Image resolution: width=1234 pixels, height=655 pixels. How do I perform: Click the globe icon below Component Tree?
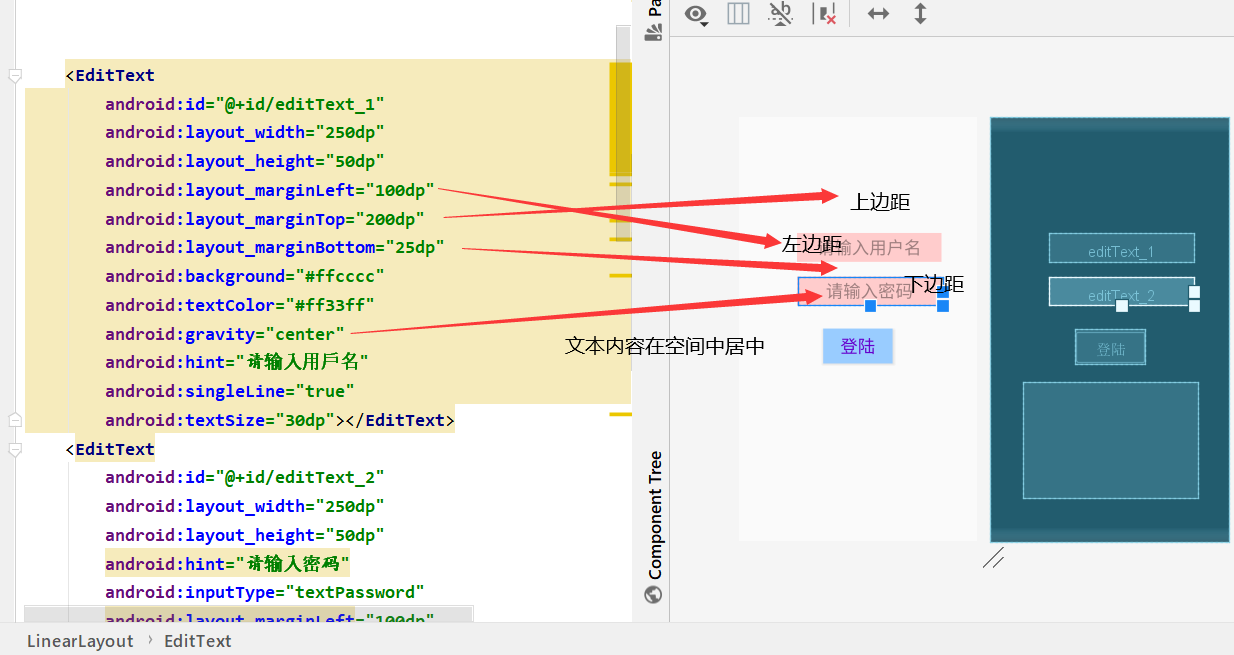pos(654,595)
